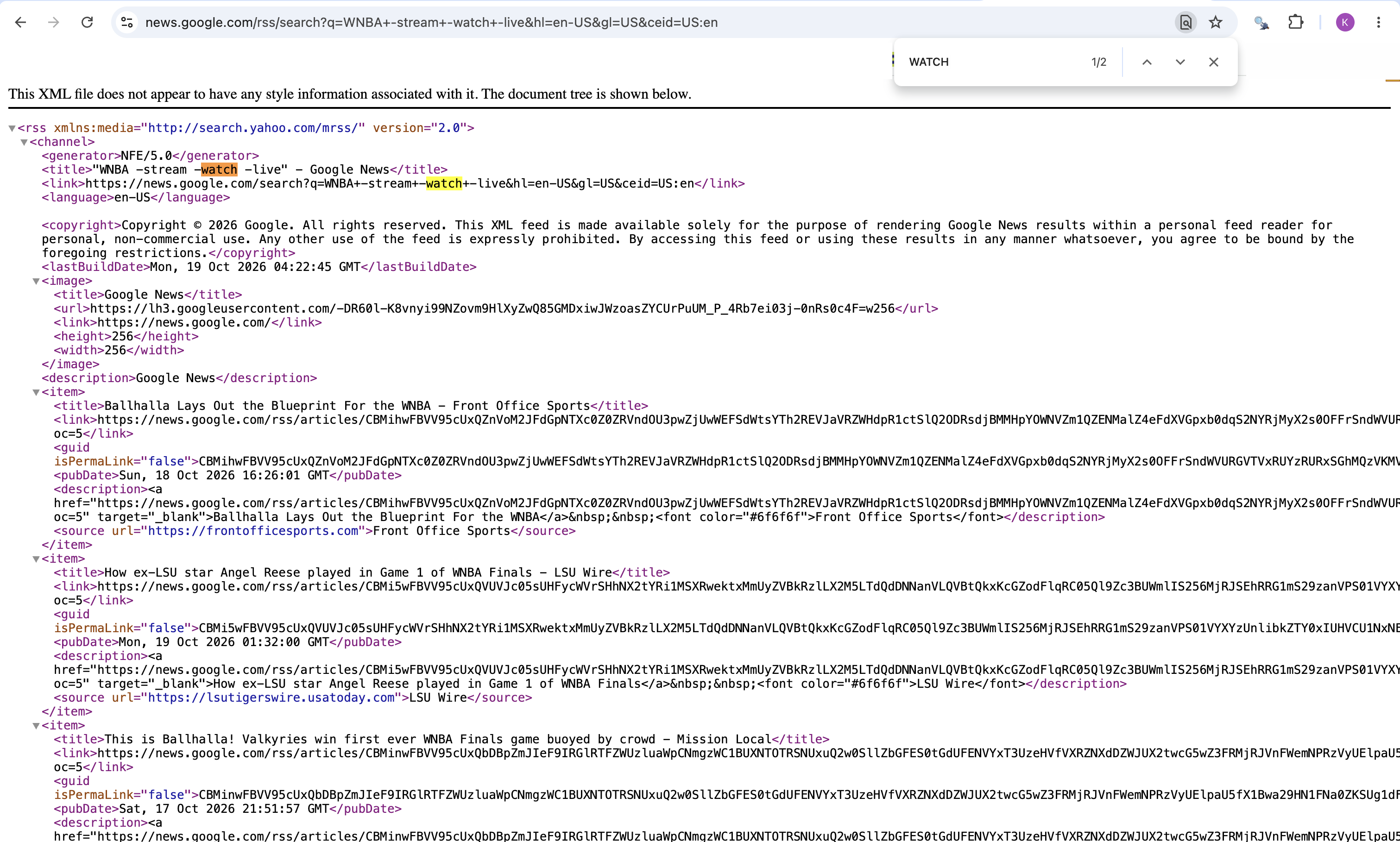Click the height value 256

click(122, 336)
